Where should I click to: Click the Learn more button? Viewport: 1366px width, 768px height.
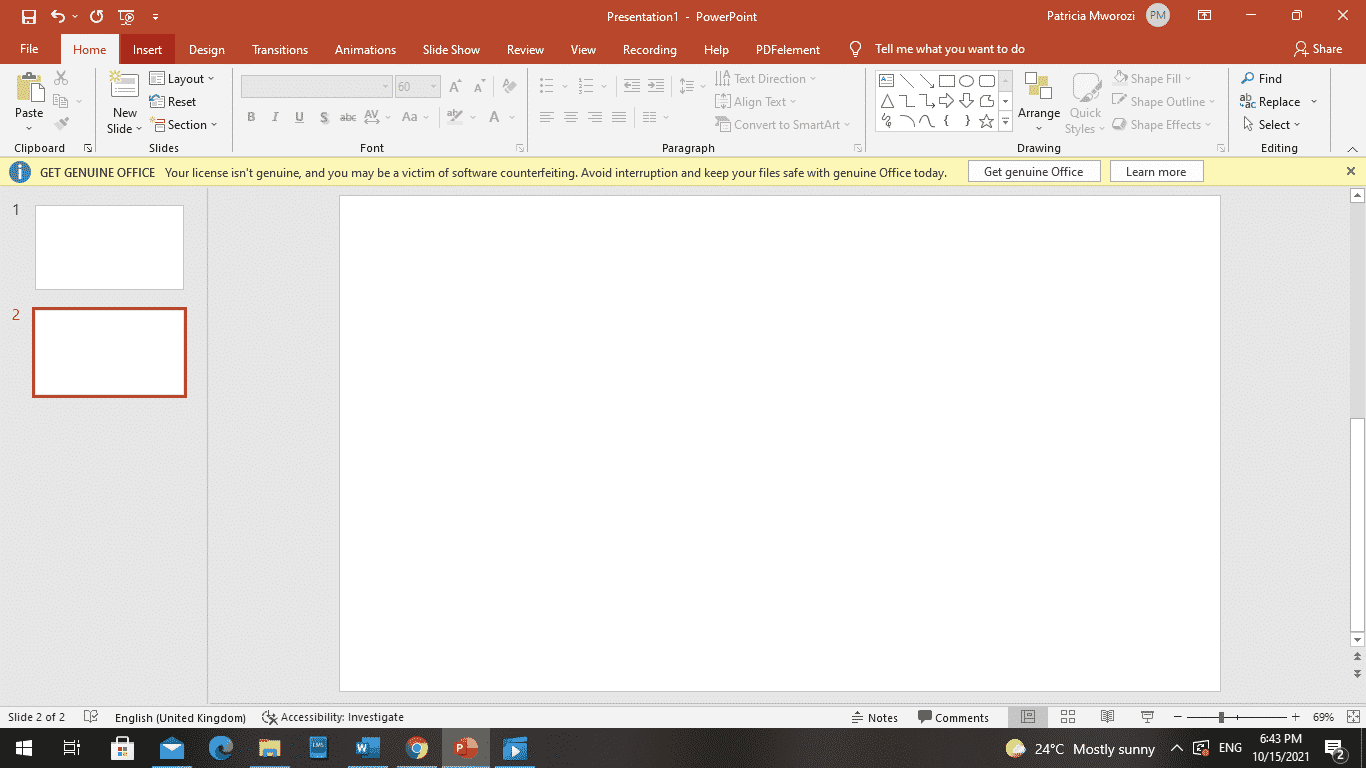[x=1155, y=172]
